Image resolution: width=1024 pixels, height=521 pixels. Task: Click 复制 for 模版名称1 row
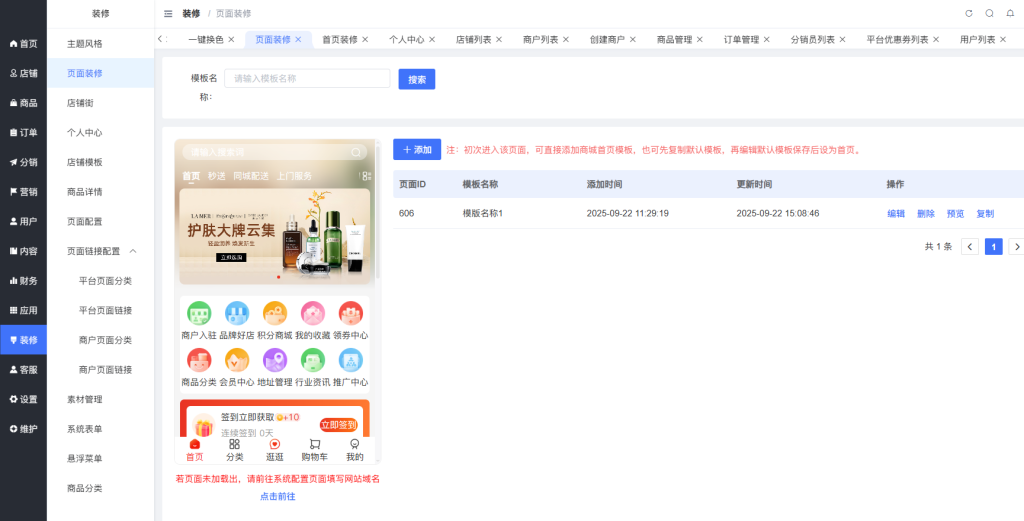[985, 213]
